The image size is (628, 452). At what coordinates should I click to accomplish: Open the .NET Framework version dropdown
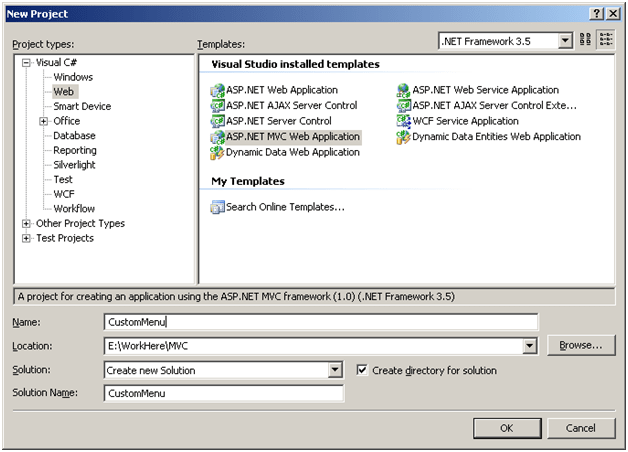click(x=565, y=41)
